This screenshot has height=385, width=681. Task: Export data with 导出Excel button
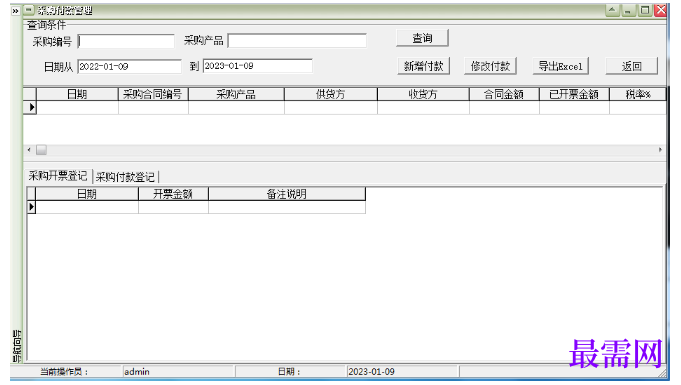(561, 66)
